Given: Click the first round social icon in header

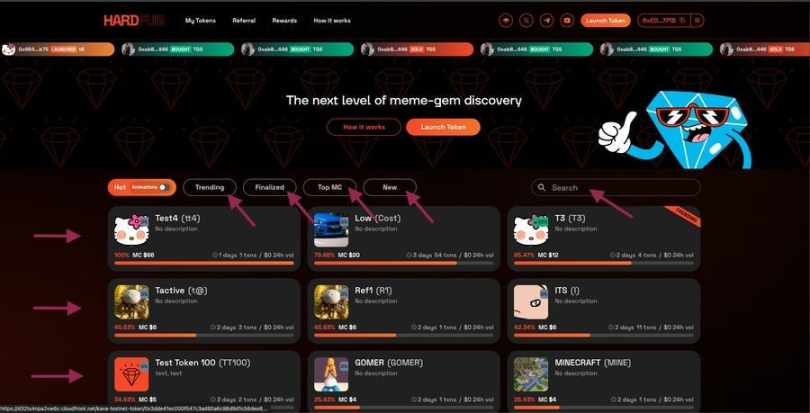Looking at the screenshot, I should (x=506, y=21).
